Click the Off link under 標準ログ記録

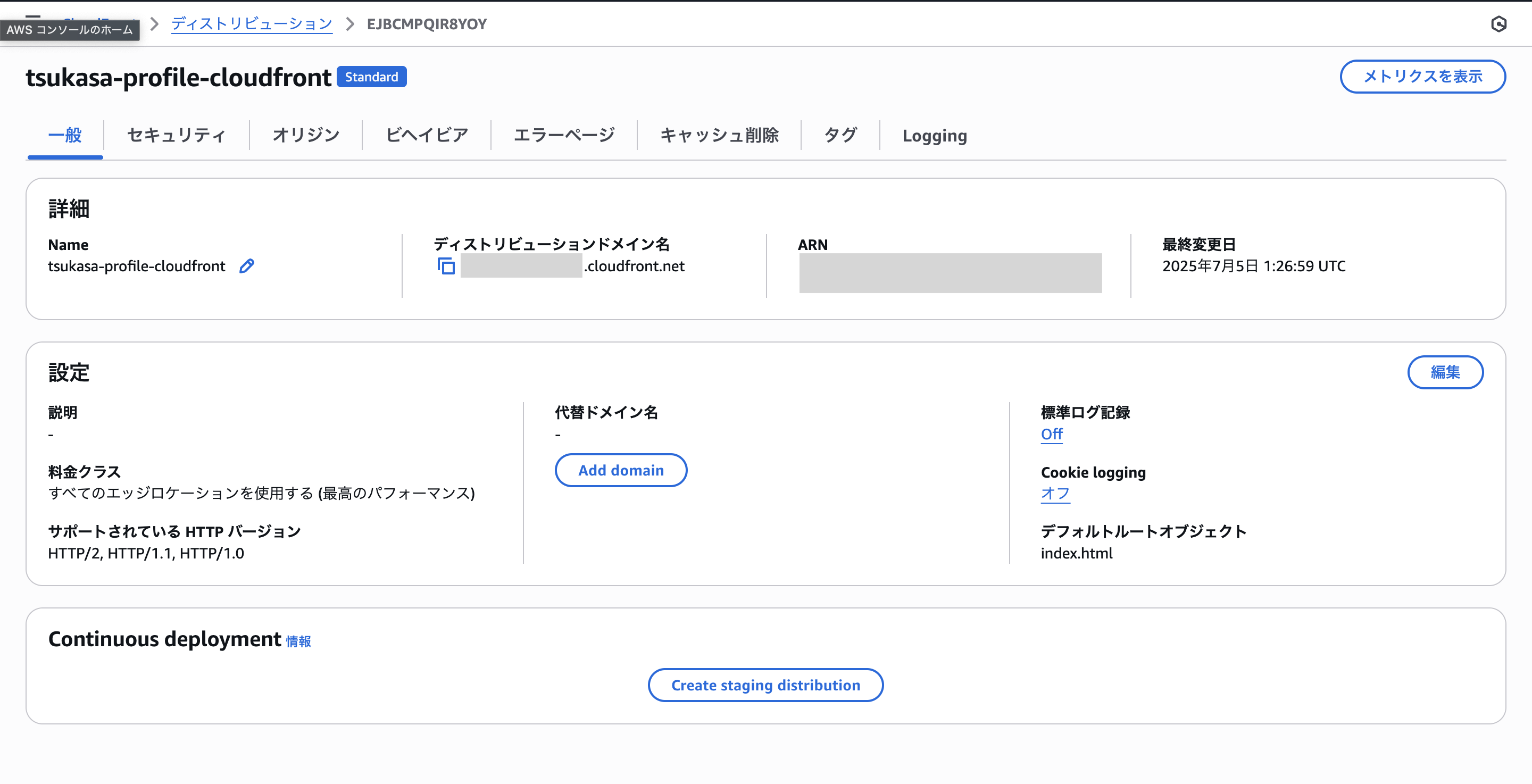click(x=1051, y=434)
